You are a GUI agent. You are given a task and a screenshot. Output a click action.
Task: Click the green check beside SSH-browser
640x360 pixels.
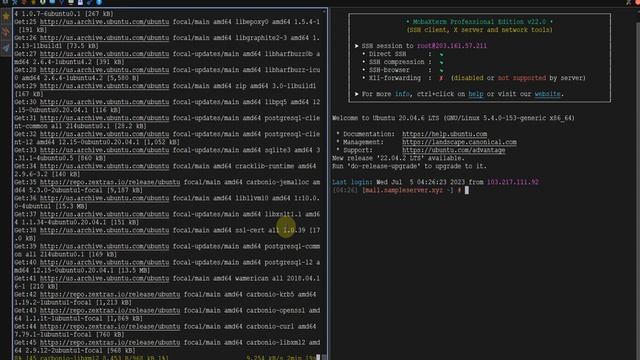pyautogui.click(x=441, y=70)
